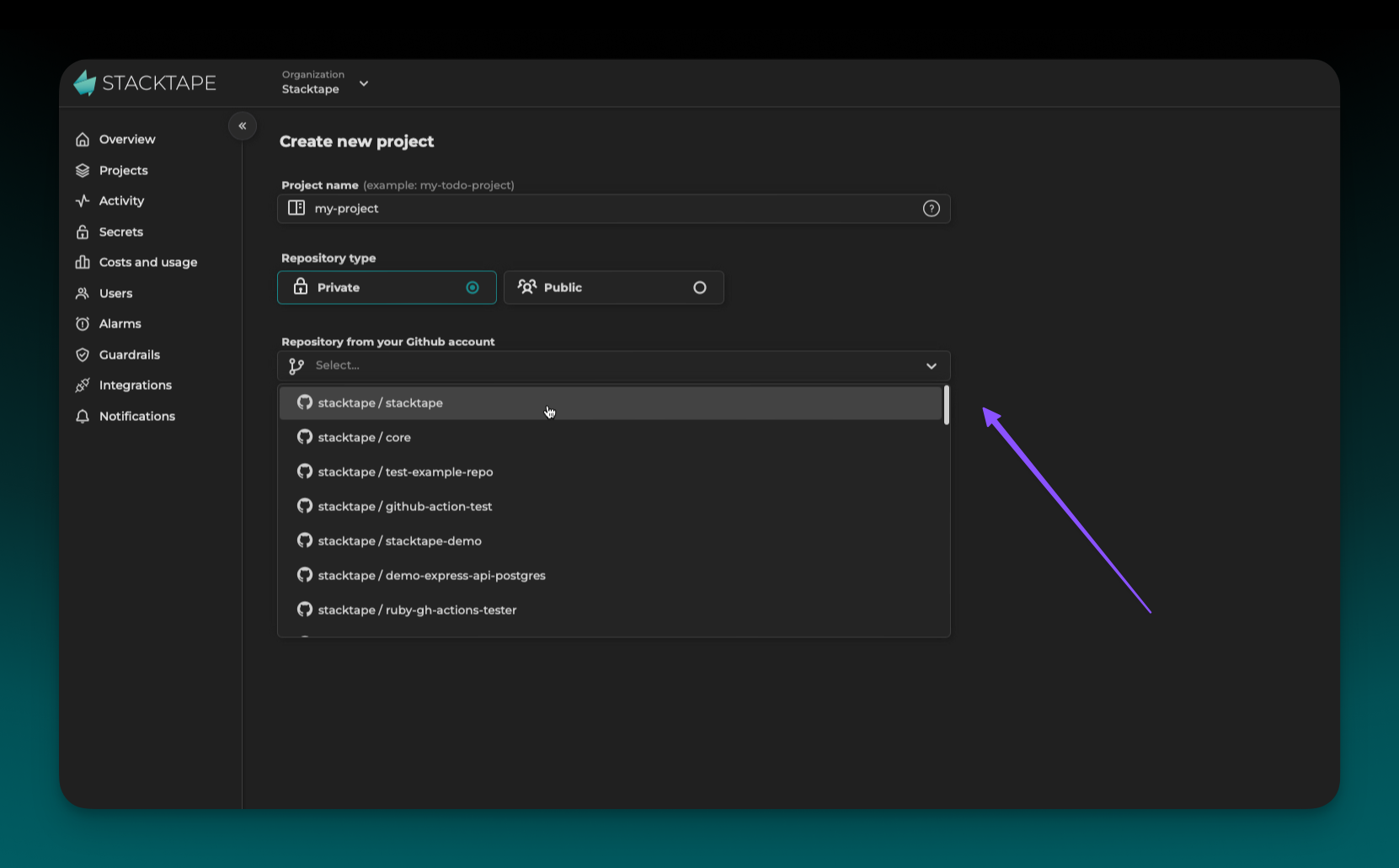
Task: Choose stacktape / test-example-repo repository
Action: pyautogui.click(x=611, y=471)
